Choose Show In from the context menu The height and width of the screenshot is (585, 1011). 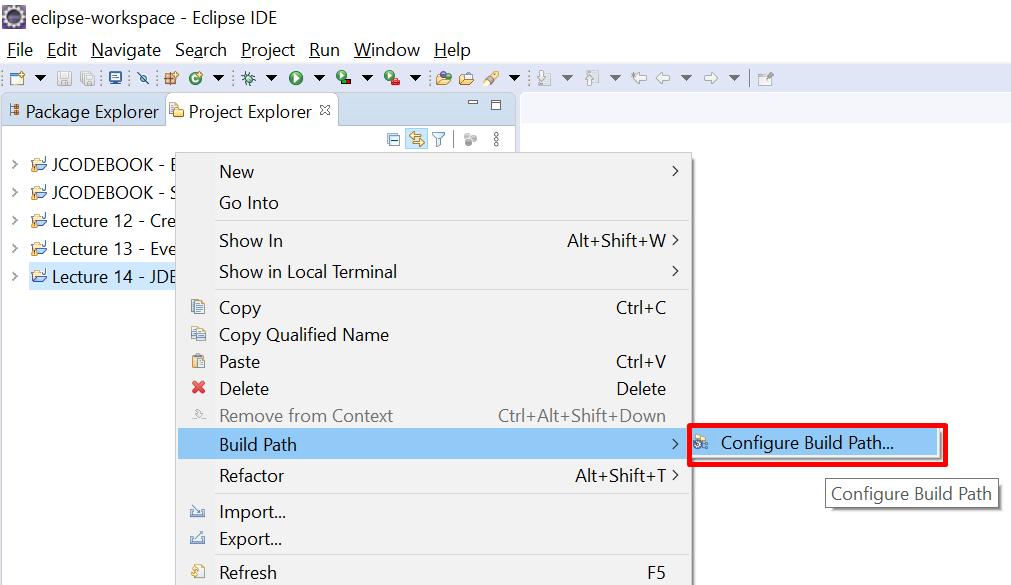[x=434, y=241]
